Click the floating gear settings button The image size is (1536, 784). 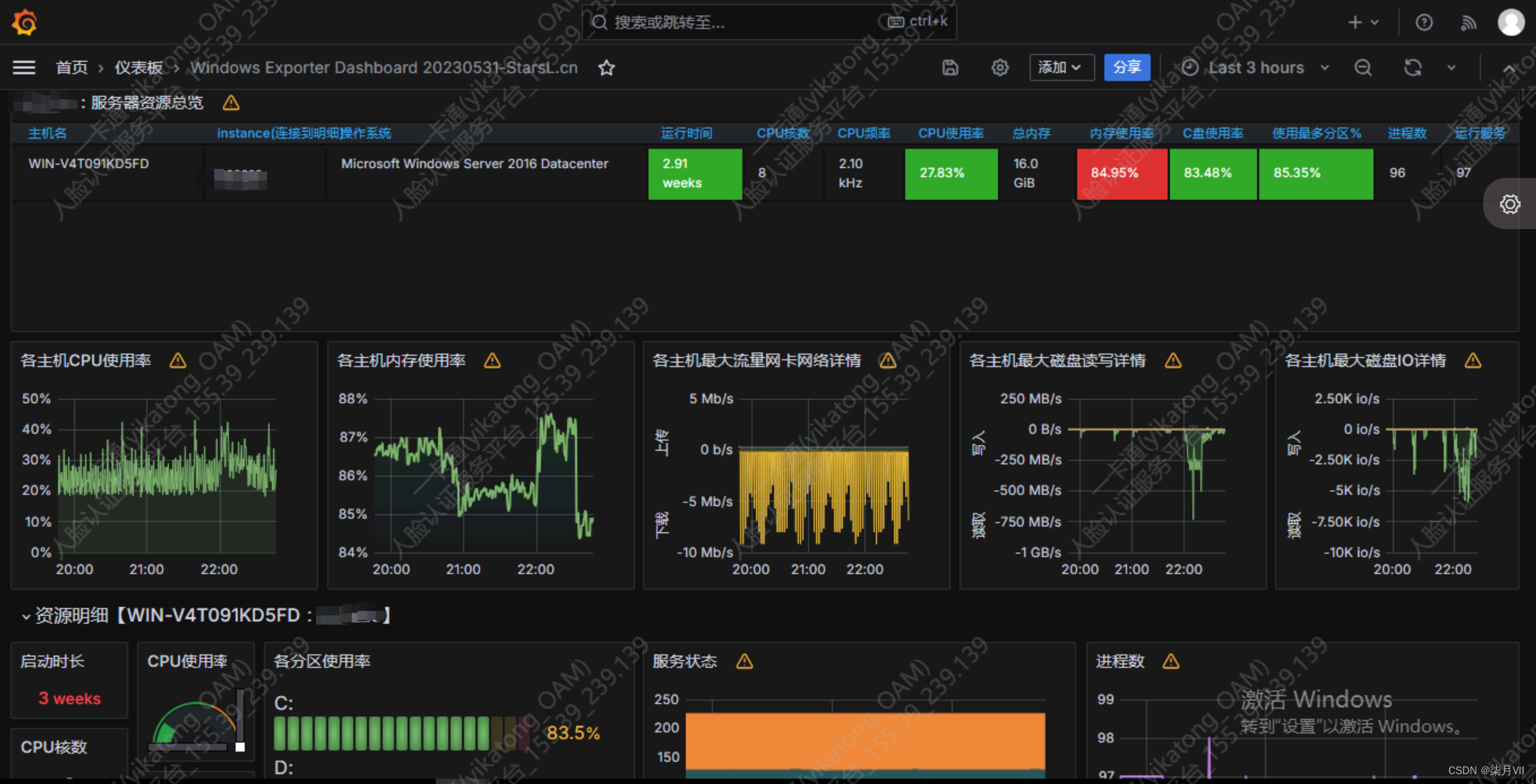(x=1510, y=204)
